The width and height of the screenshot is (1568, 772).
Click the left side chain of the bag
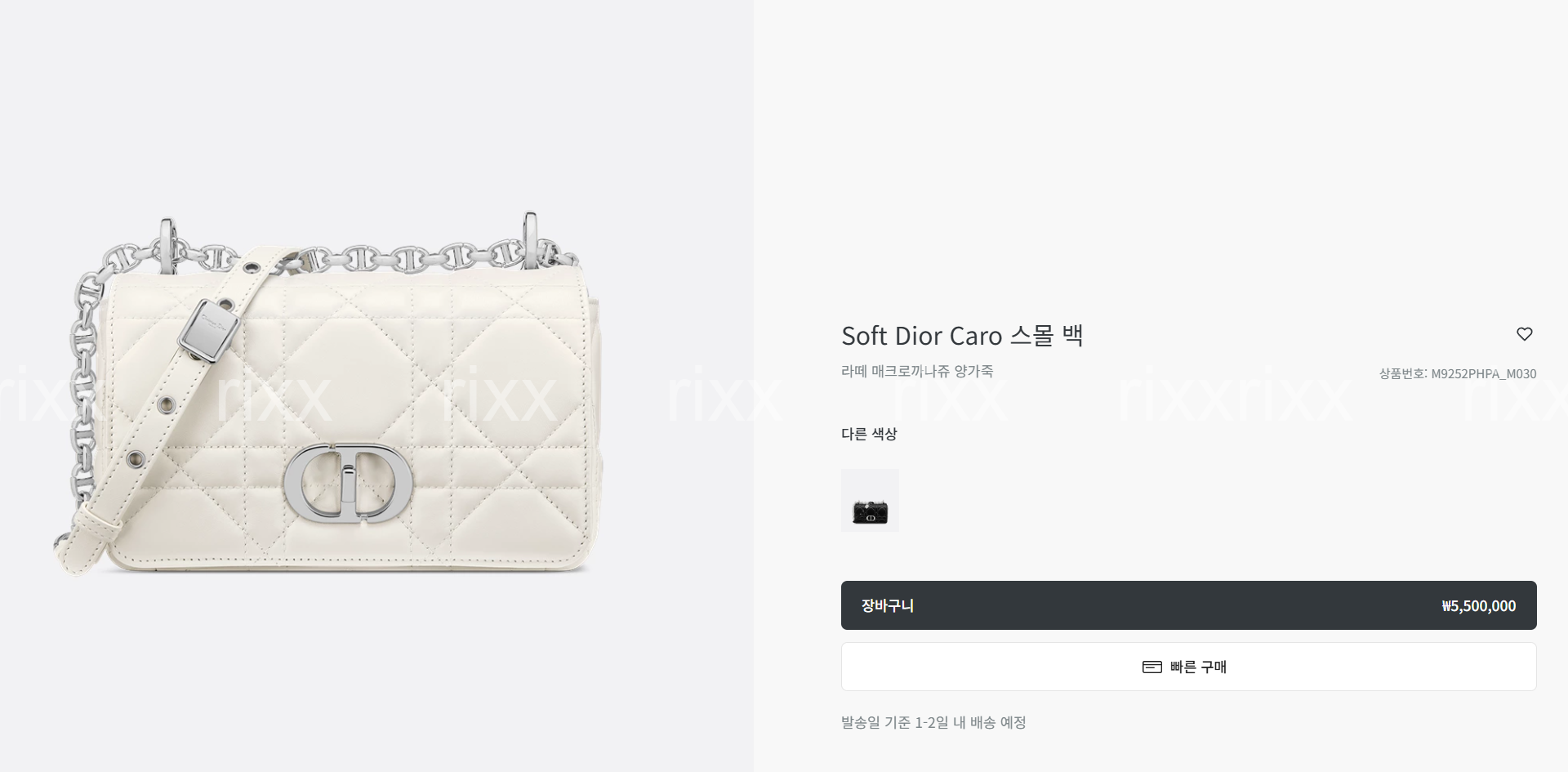85,384
